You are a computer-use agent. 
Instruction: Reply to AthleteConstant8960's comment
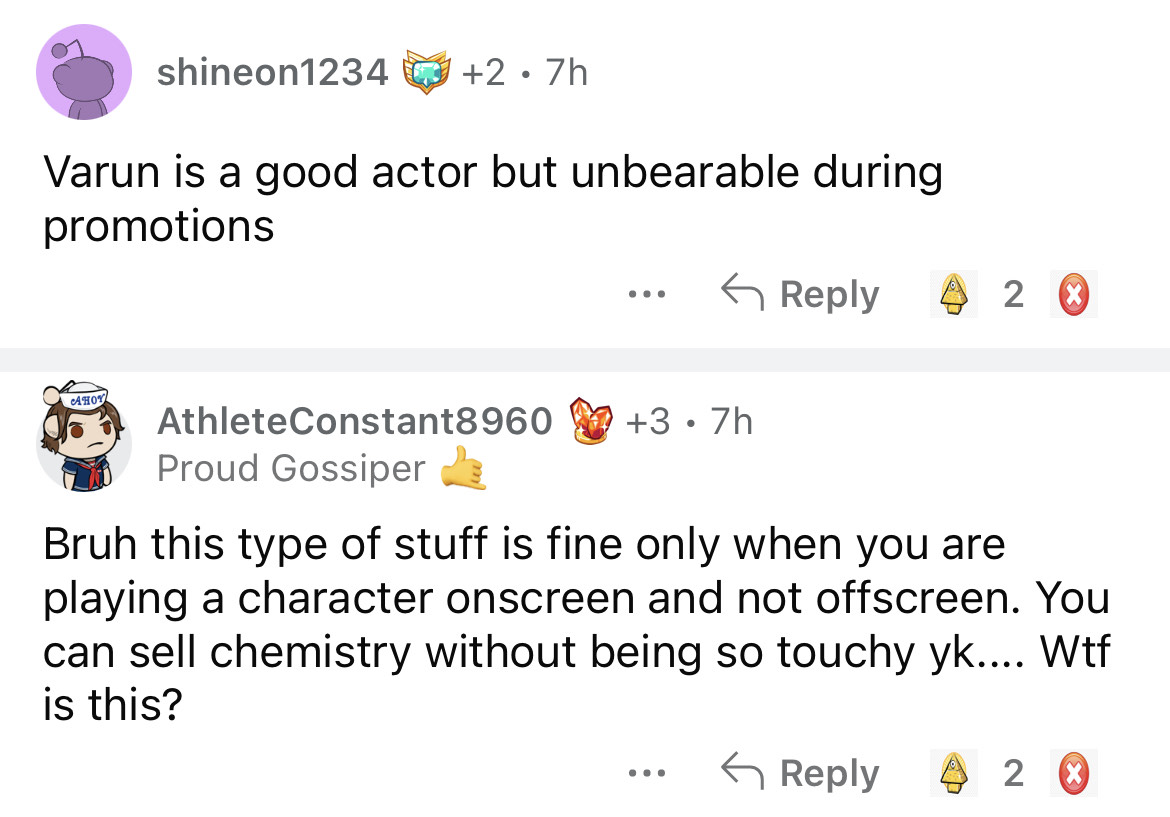(800, 773)
